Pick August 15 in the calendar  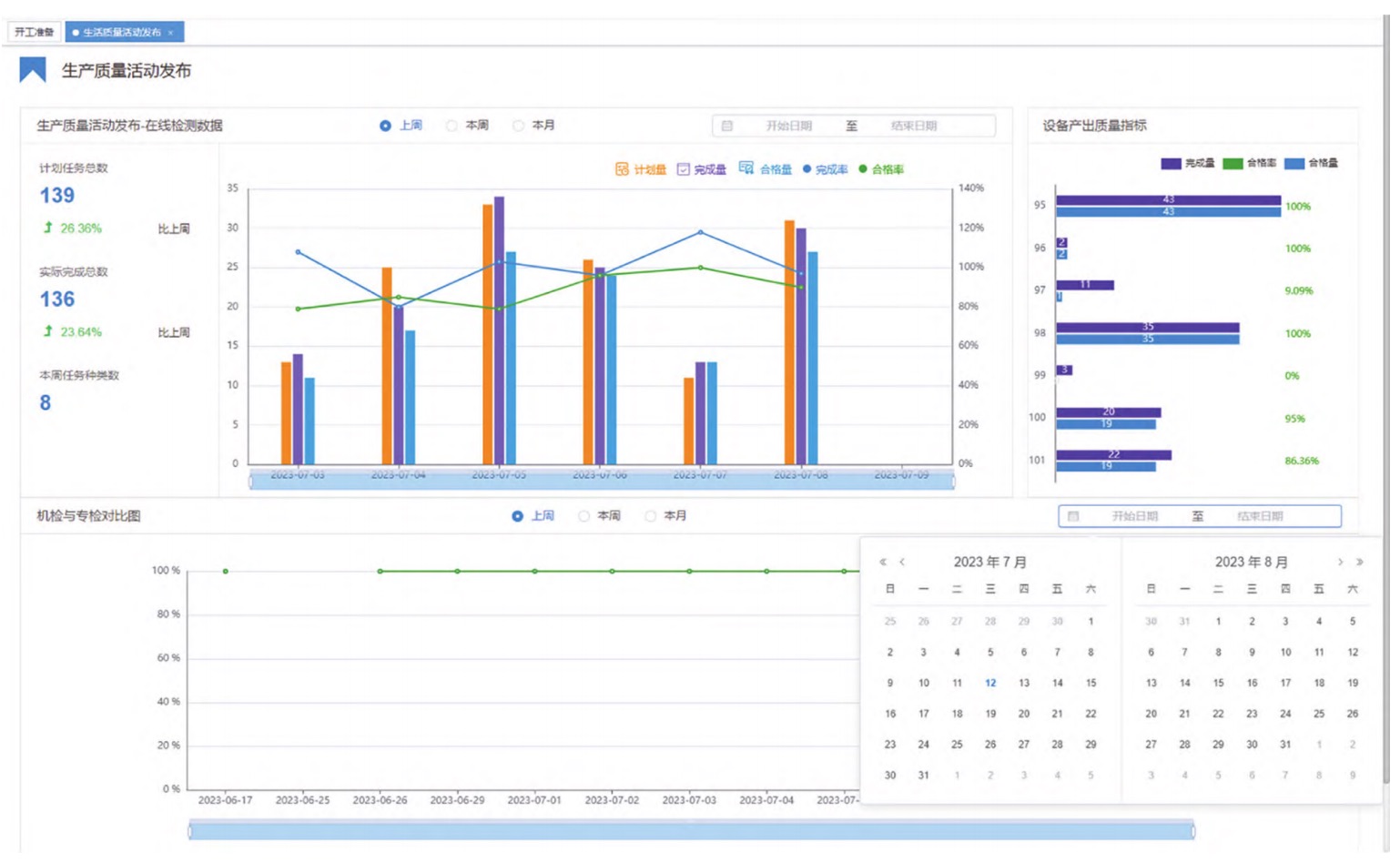[x=1218, y=683]
